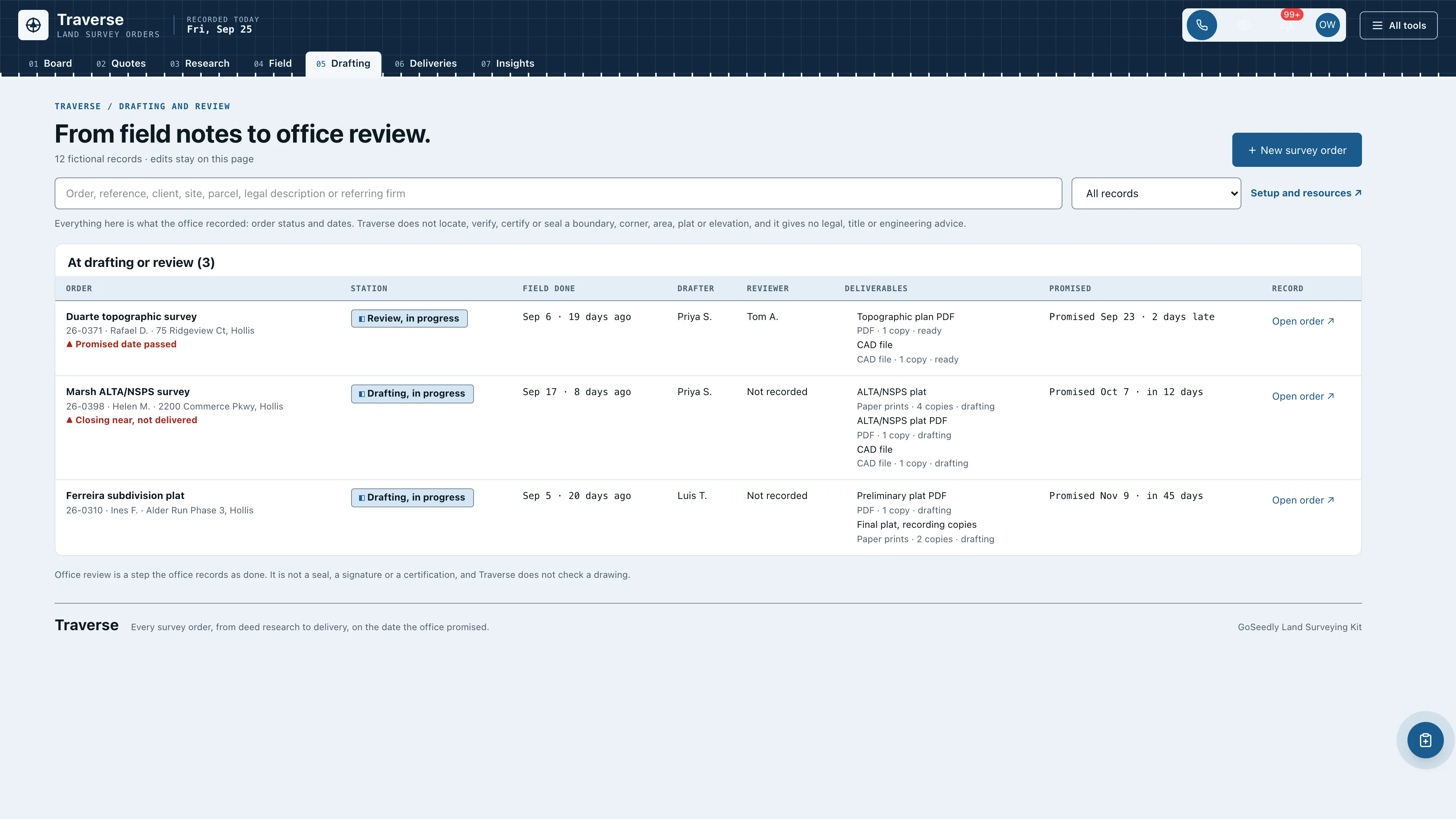Click the phone call icon in header
1456x819 pixels.
pyautogui.click(x=1202, y=25)
